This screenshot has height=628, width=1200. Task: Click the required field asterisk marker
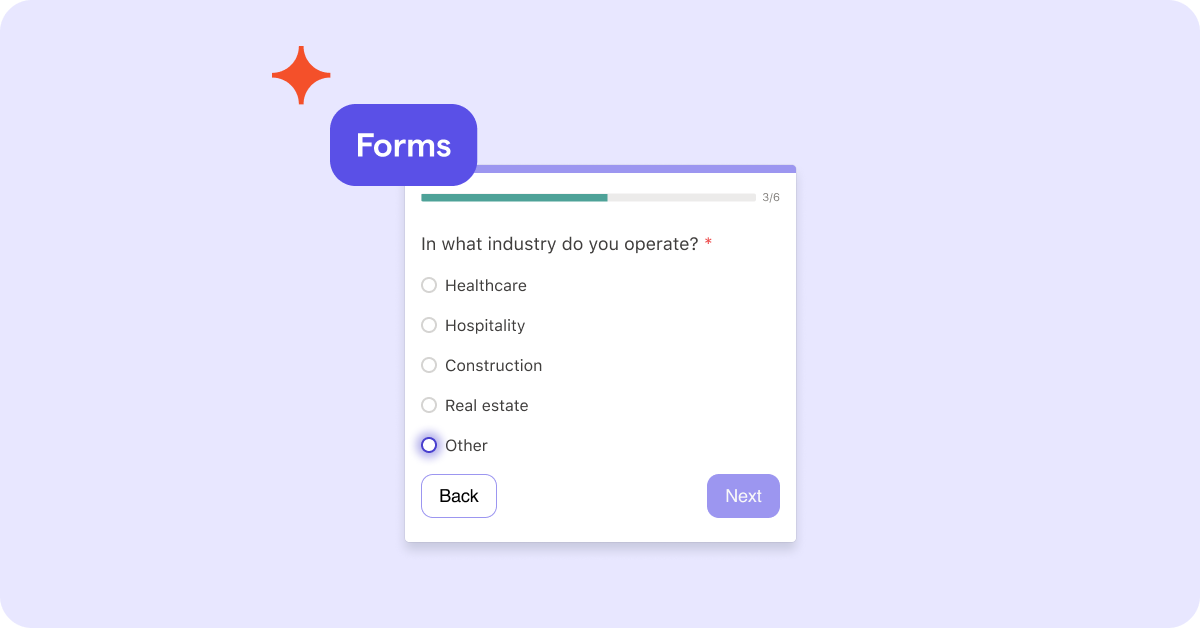707,243
